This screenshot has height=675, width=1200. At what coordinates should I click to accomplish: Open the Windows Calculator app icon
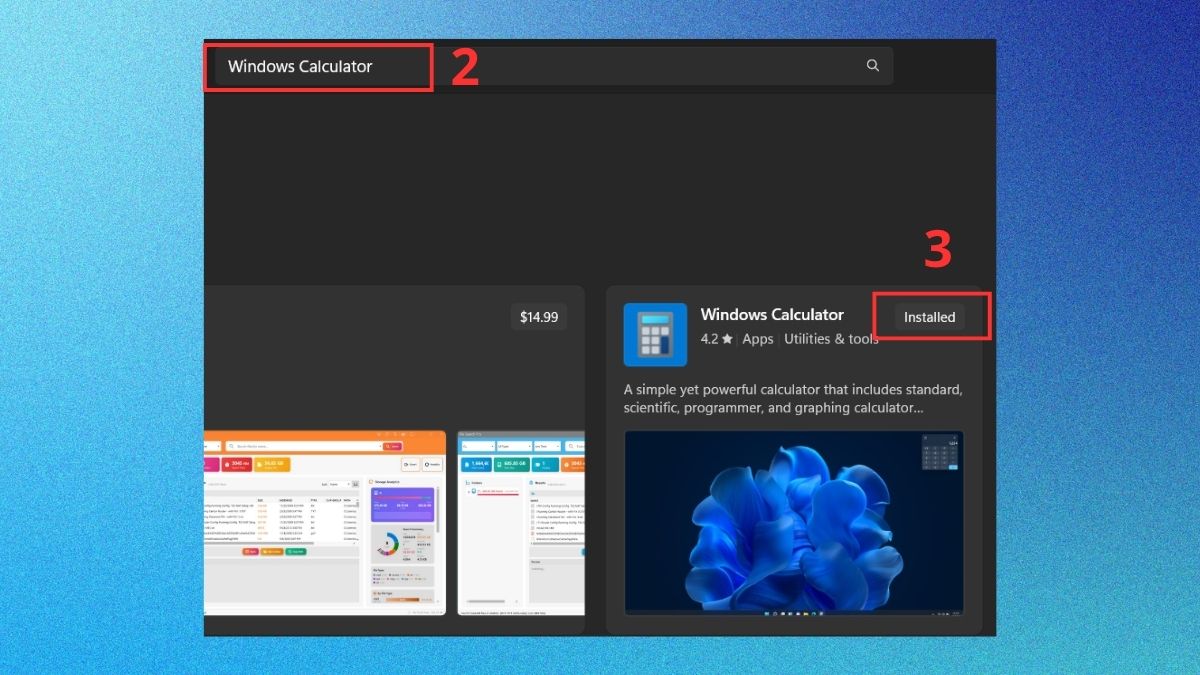[655, 334]
